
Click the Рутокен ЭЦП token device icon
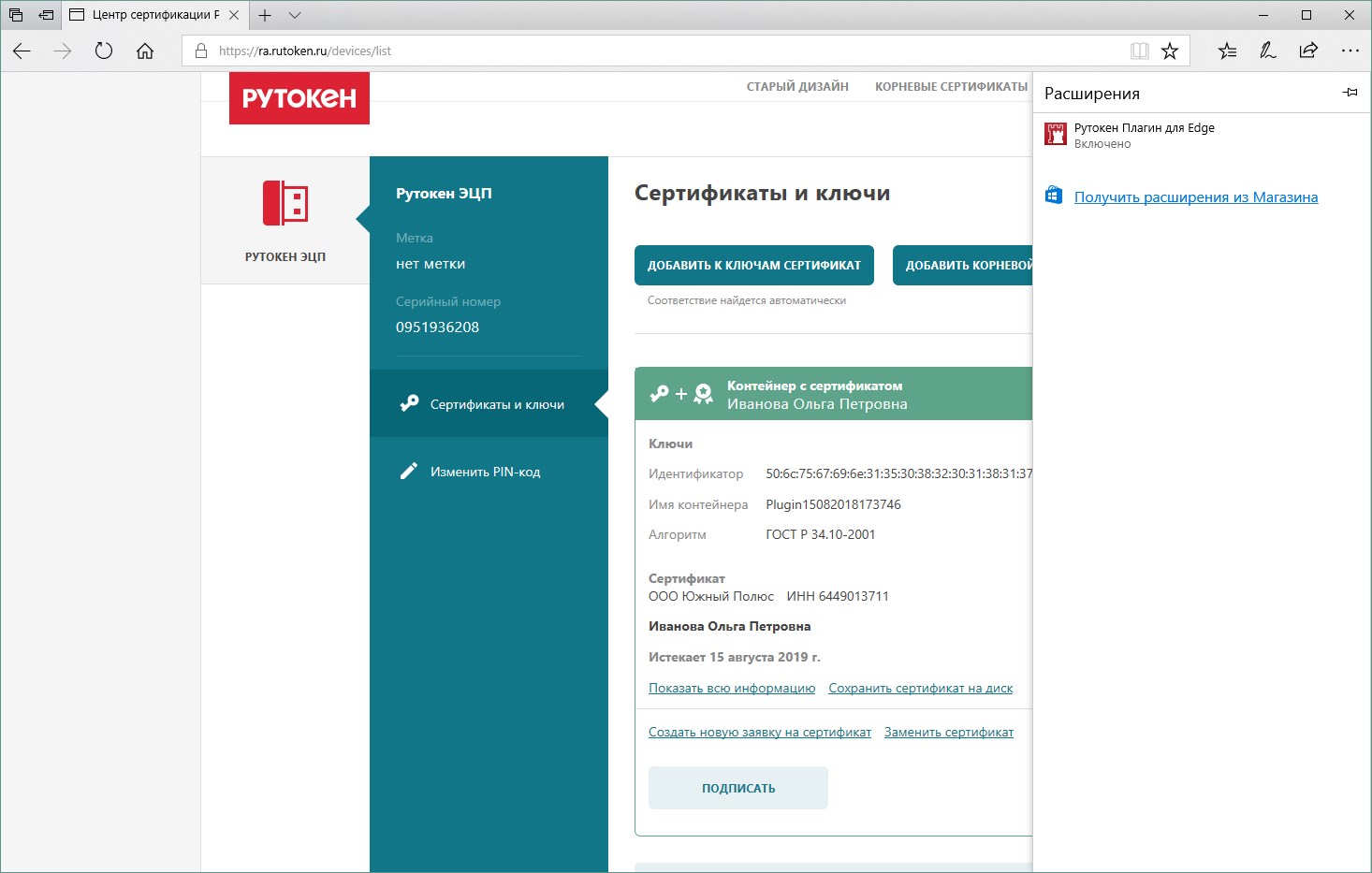tap(285, 203)
